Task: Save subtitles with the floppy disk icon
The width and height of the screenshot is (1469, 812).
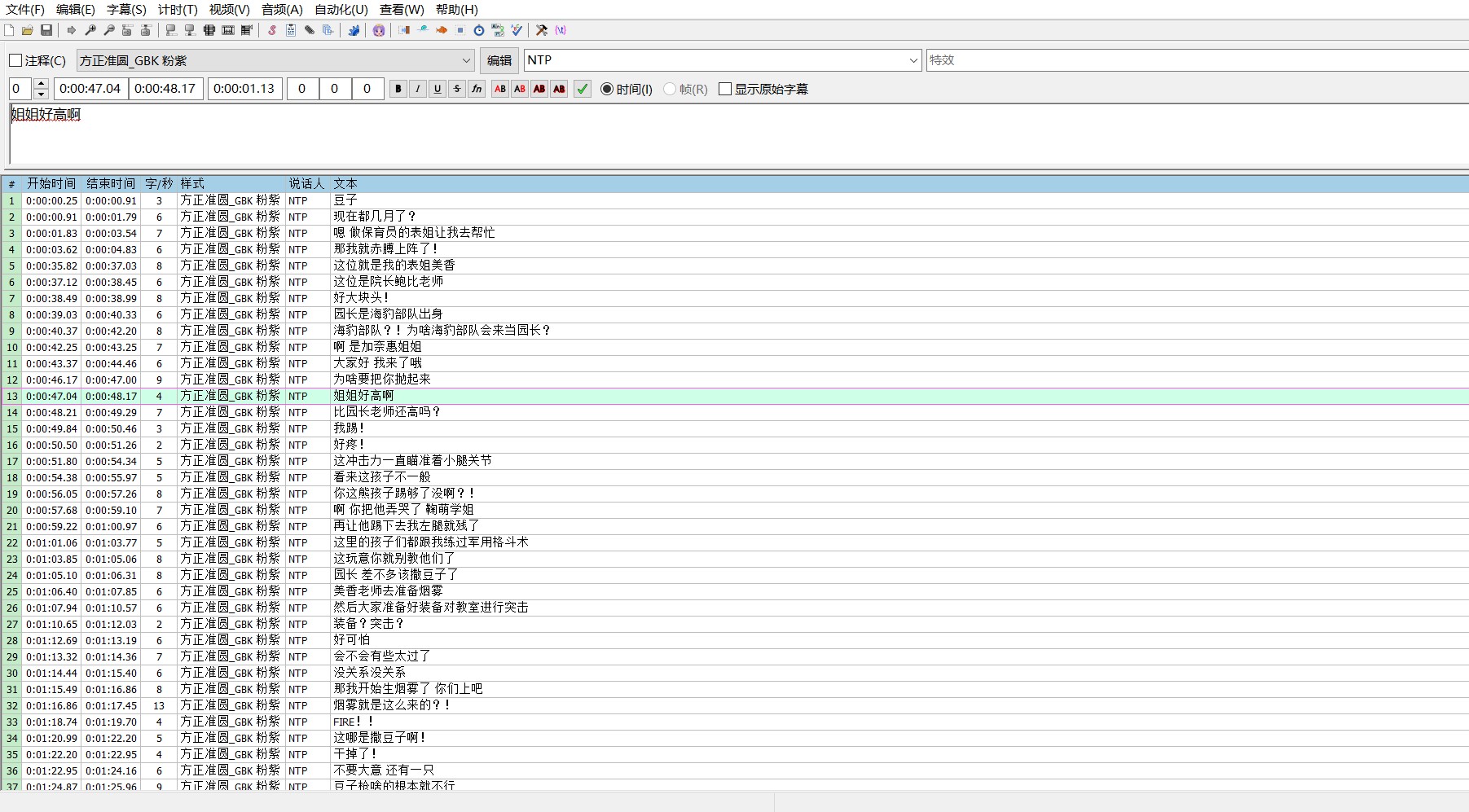Action: (46, 30)
